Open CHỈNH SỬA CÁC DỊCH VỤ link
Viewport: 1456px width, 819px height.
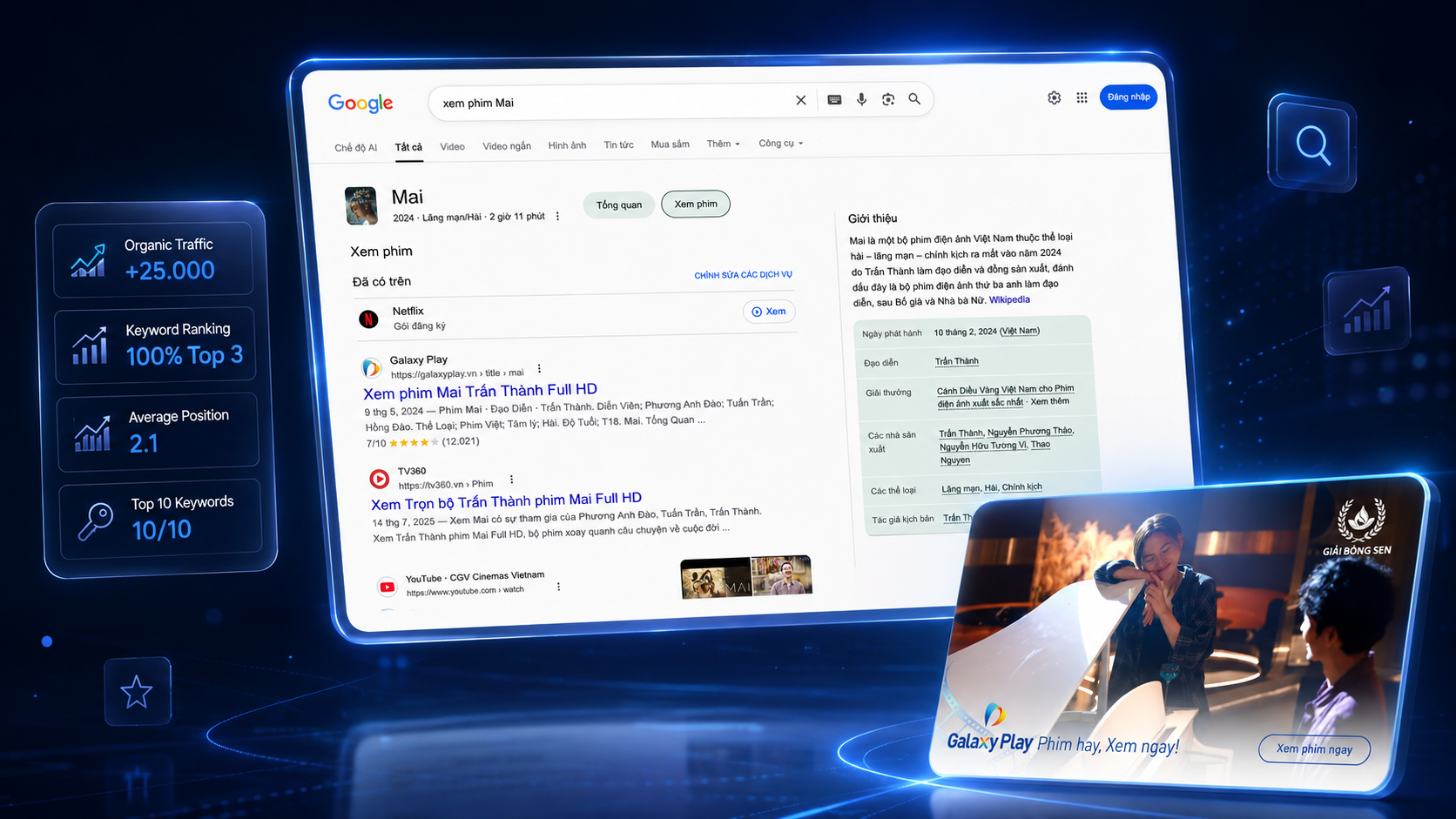743,275
